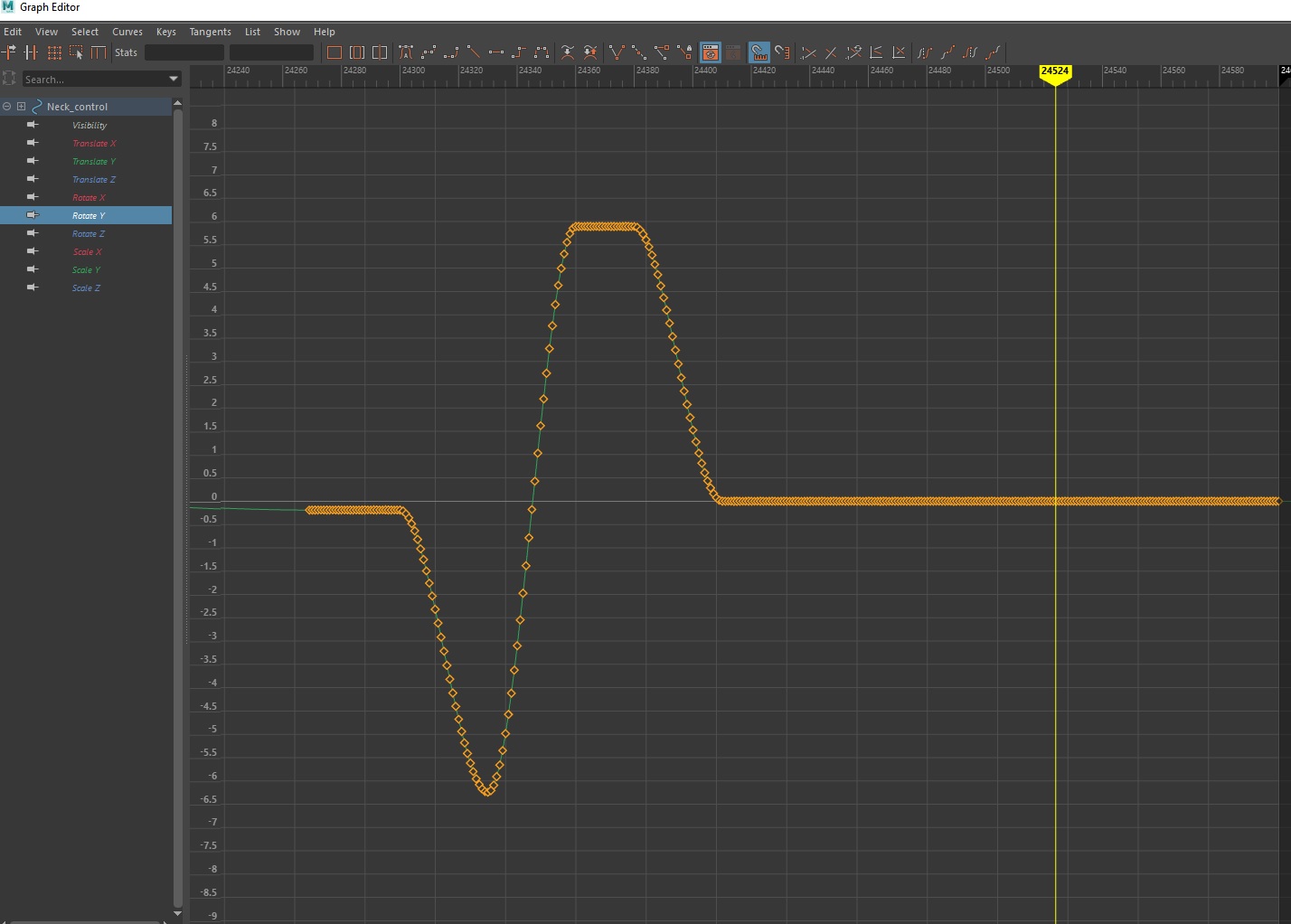Set post-infinity cycle with offset
Image resolution: width=1291 pixels, height=924 pixels.
click(993, 52)
